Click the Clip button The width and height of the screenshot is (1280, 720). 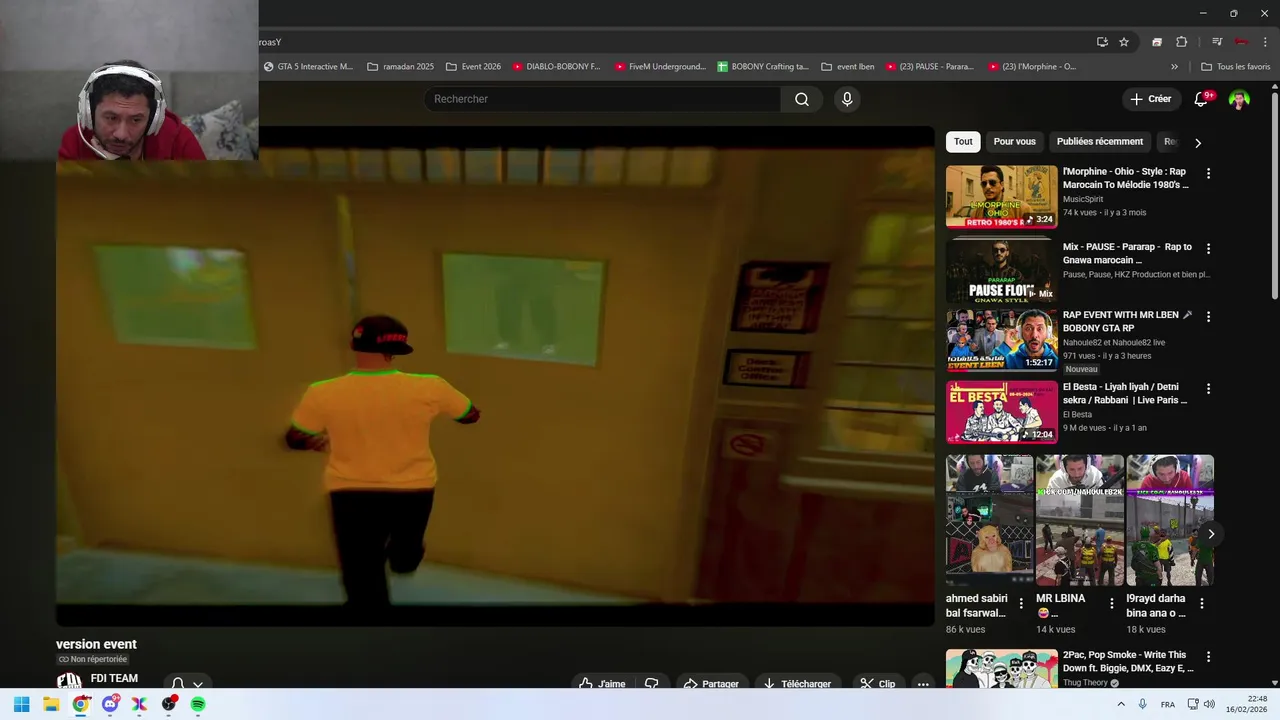click(x=877, y=684)
